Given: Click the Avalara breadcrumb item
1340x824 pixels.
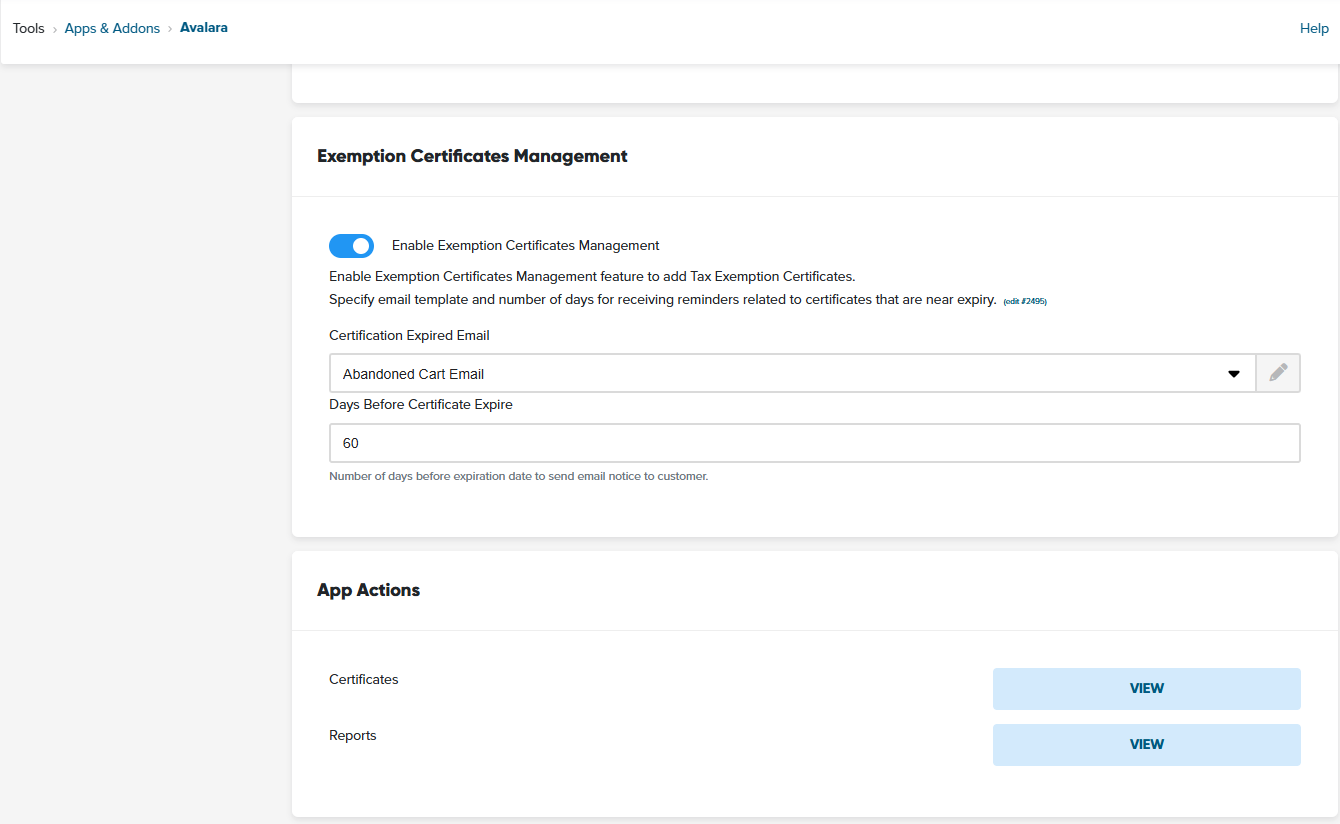Looking at the screenshot, I should tap(204, 28).
